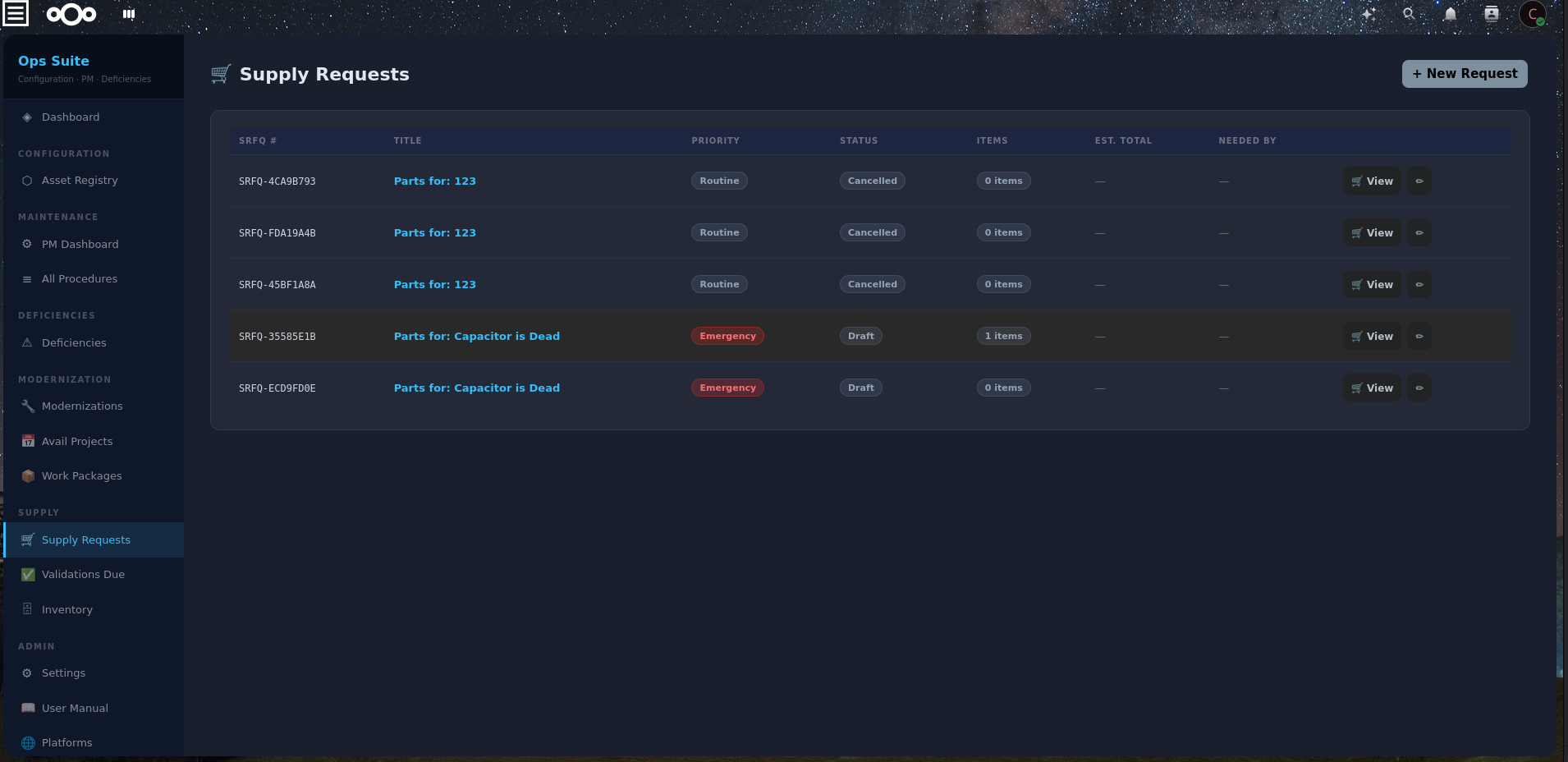This screenshot has height=762, width=1568.
Task: Click the Platforms globe icon
Action: coord(28,743)
